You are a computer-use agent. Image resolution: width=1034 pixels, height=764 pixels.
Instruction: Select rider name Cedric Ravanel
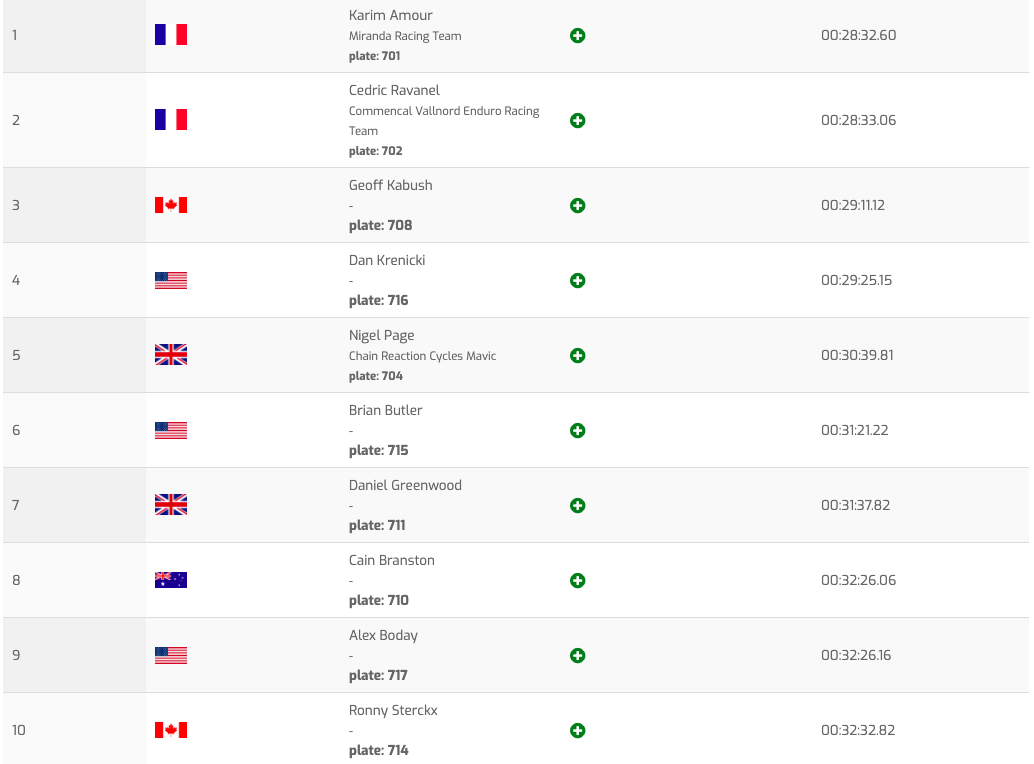[394, 90]
